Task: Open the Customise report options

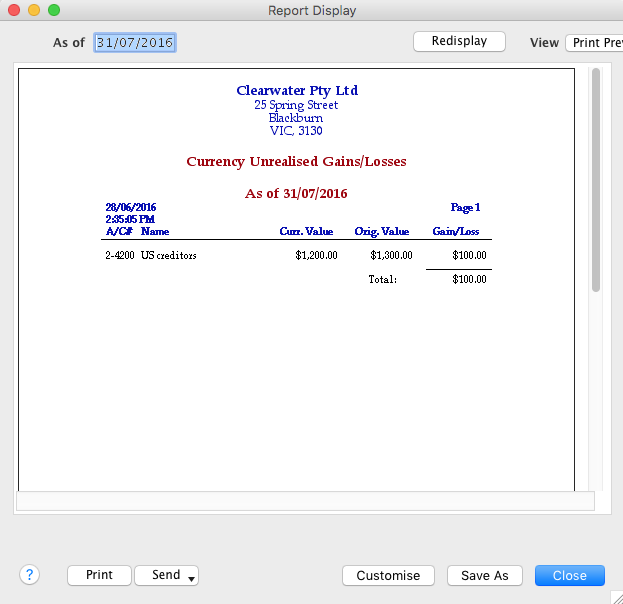Action: tap(388, 575)
